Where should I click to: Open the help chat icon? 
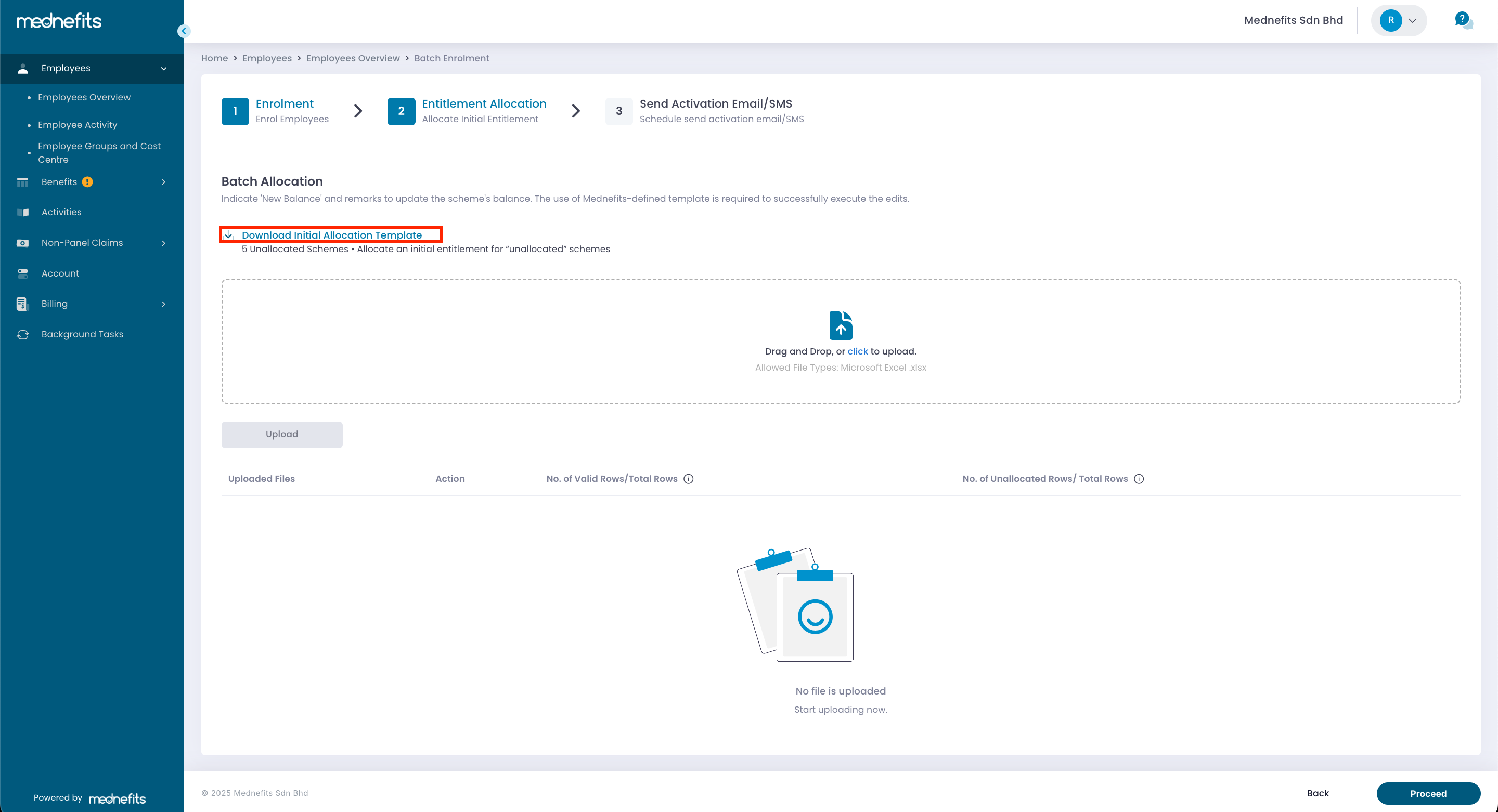click(x=1463, y=20)
